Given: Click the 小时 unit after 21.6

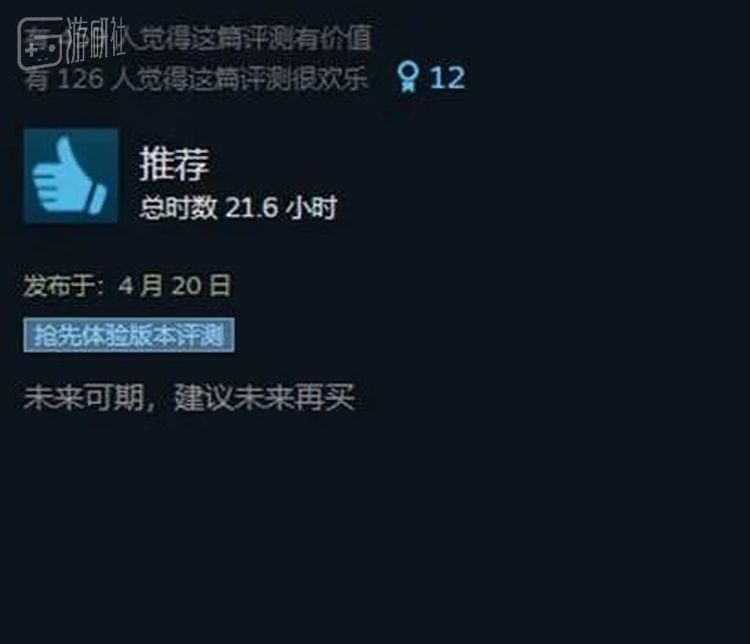Looking at the screenshot, I should (312, 208).
